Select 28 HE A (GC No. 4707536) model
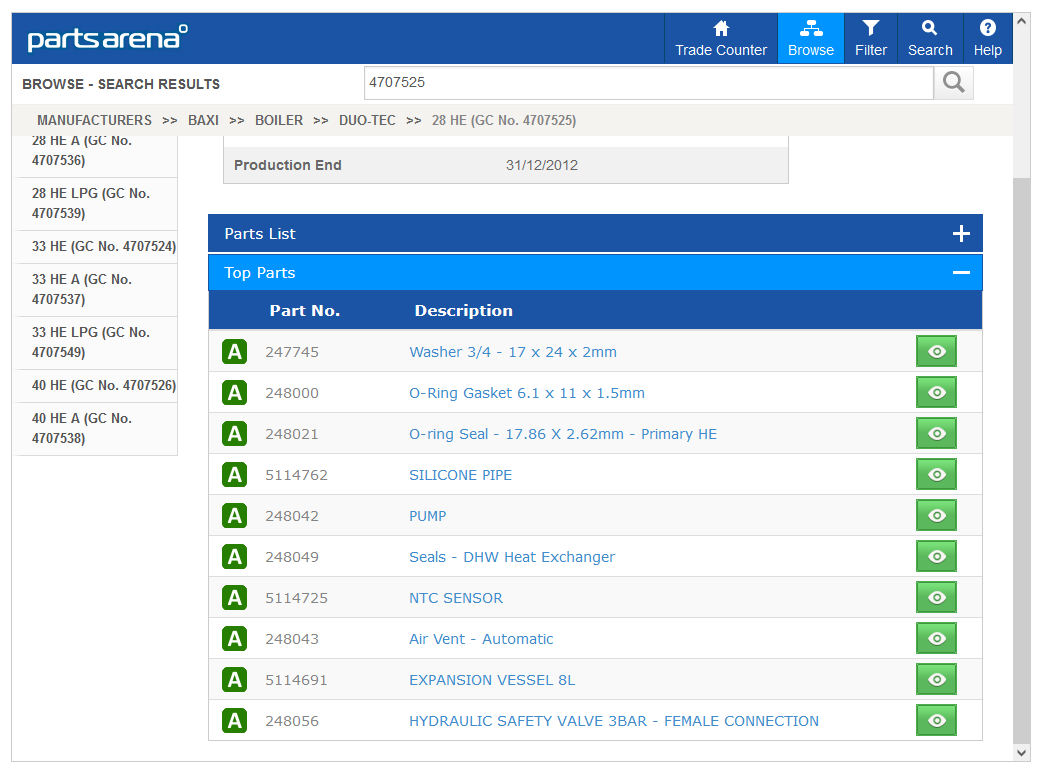Viewport: 1043px width, 776px height. click(96, 151)
